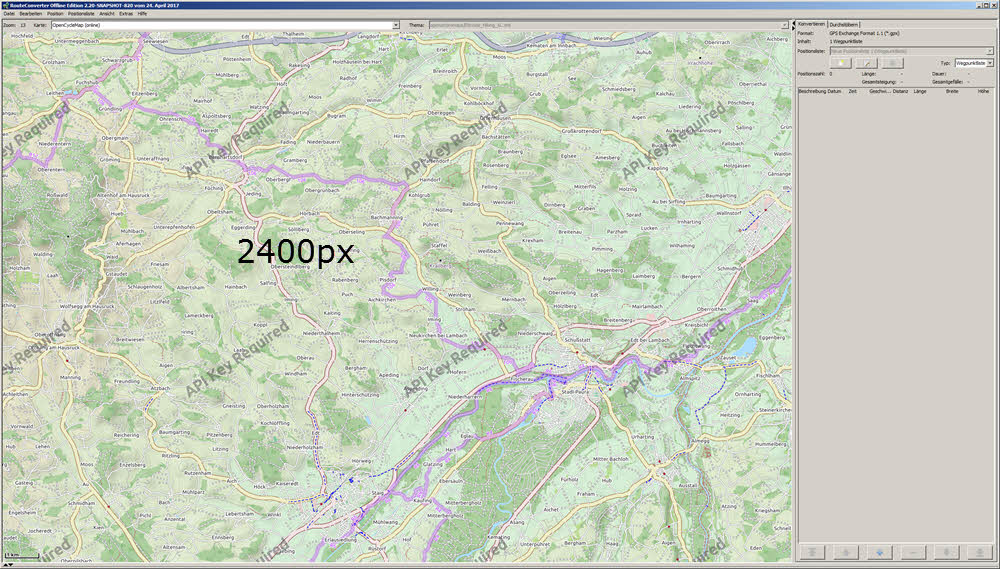
Task: Click the blue move-down arrow button
Action: coord(880,552)
